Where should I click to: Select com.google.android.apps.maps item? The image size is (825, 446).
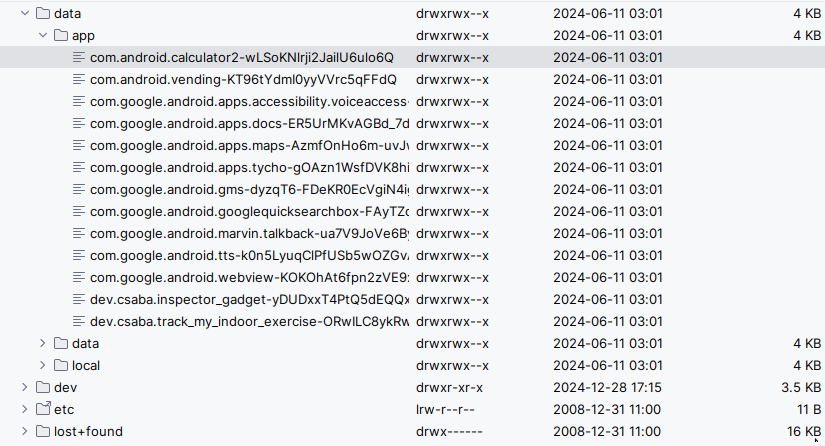[249, 145]
